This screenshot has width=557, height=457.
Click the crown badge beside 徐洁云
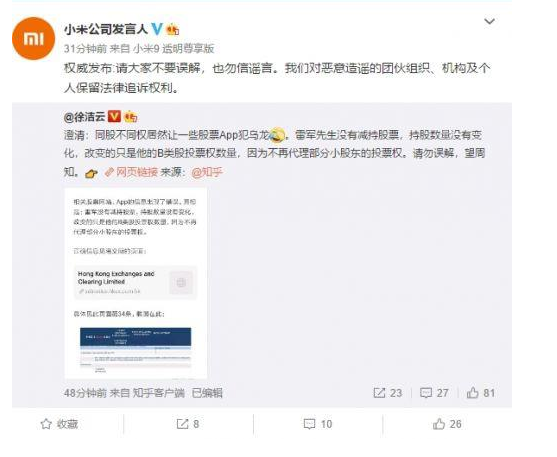(x=131, y=117)
